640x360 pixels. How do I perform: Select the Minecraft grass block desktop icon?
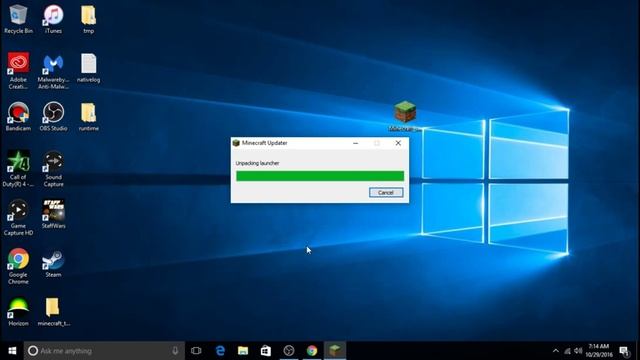pyautogui.click(x=405, y=116)
